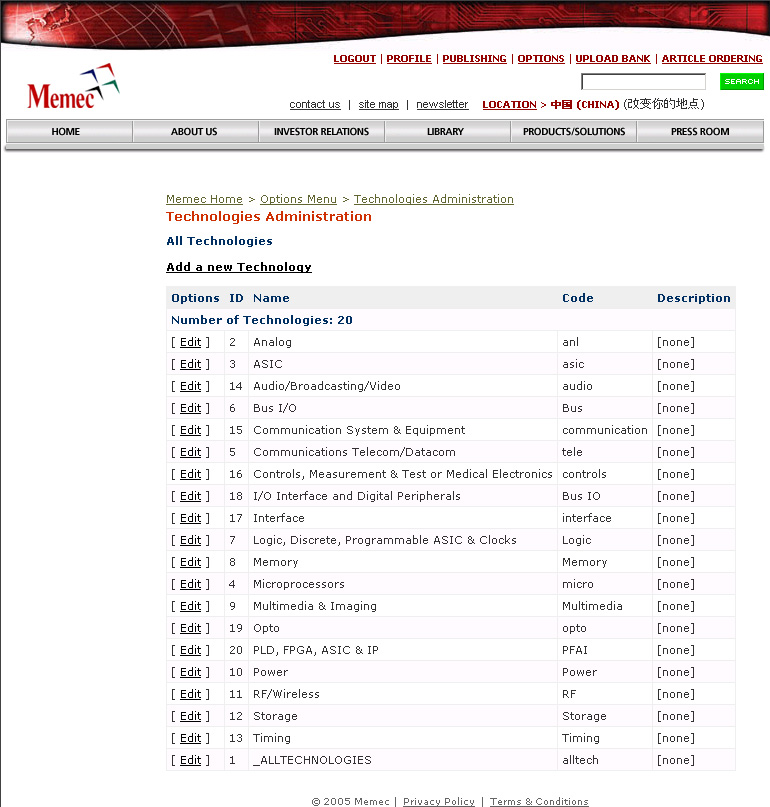Edit the Memory technology
This screenshot has width=770, height=807.
190,563
